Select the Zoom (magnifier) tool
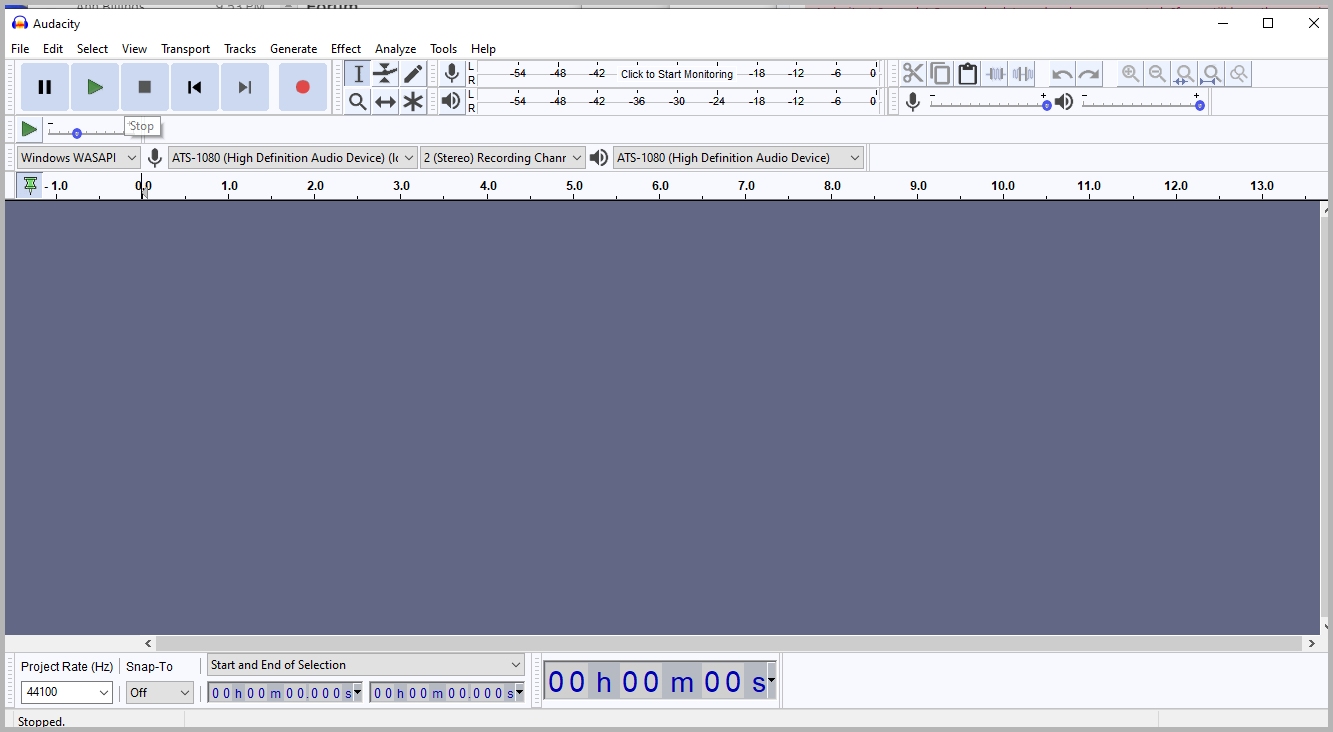1333x732 pixels. click(x=358, y=101)
